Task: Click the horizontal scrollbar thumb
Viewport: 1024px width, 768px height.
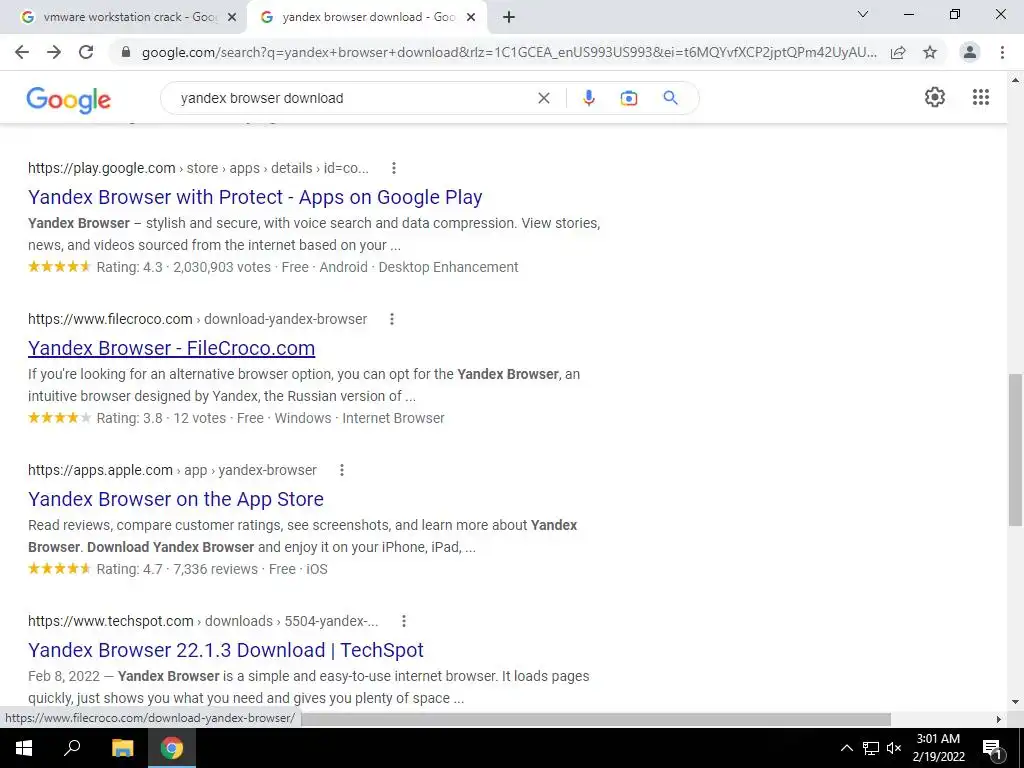Action: [x=596, y=719]
